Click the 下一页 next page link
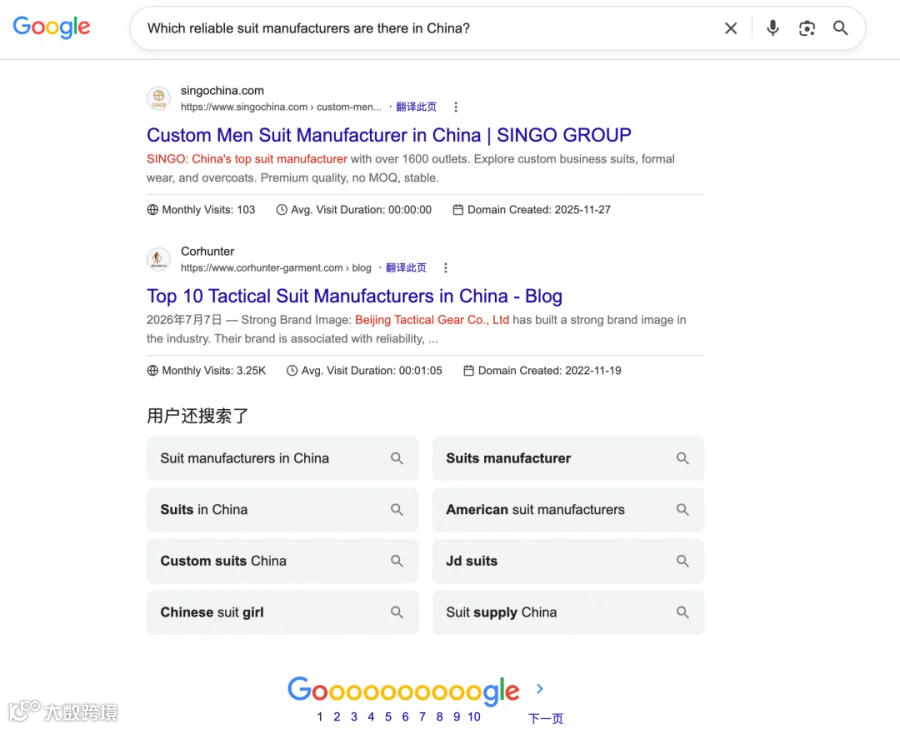Screen dimensions: 900x729 [545, 718]
